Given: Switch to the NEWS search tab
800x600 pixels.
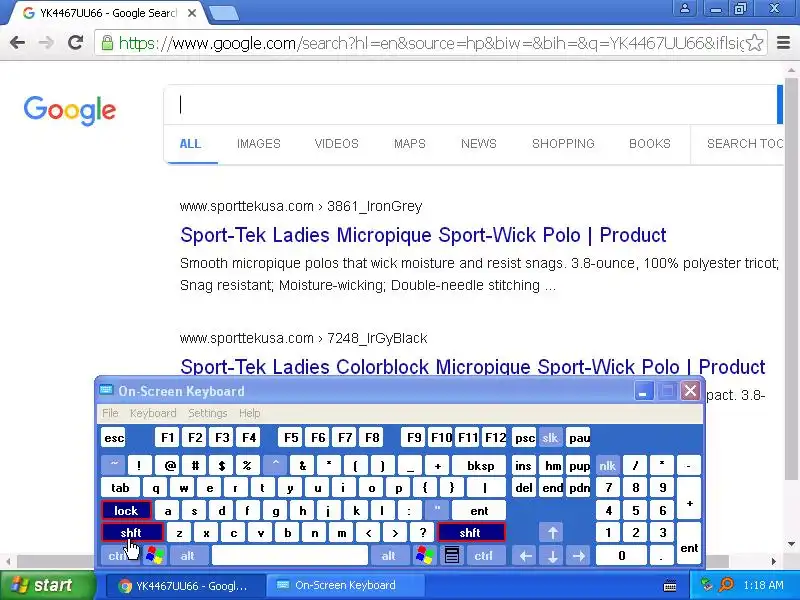Looking at the screenshot, I should pos(479,143).
